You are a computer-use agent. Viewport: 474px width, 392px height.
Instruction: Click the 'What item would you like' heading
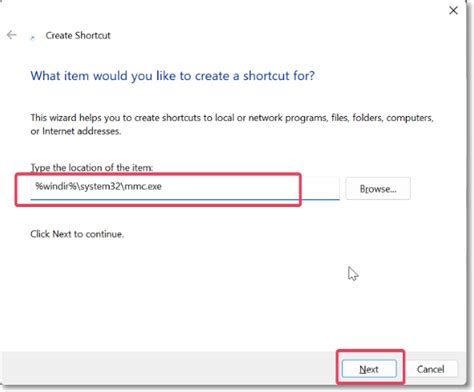(x=172, y=76)
